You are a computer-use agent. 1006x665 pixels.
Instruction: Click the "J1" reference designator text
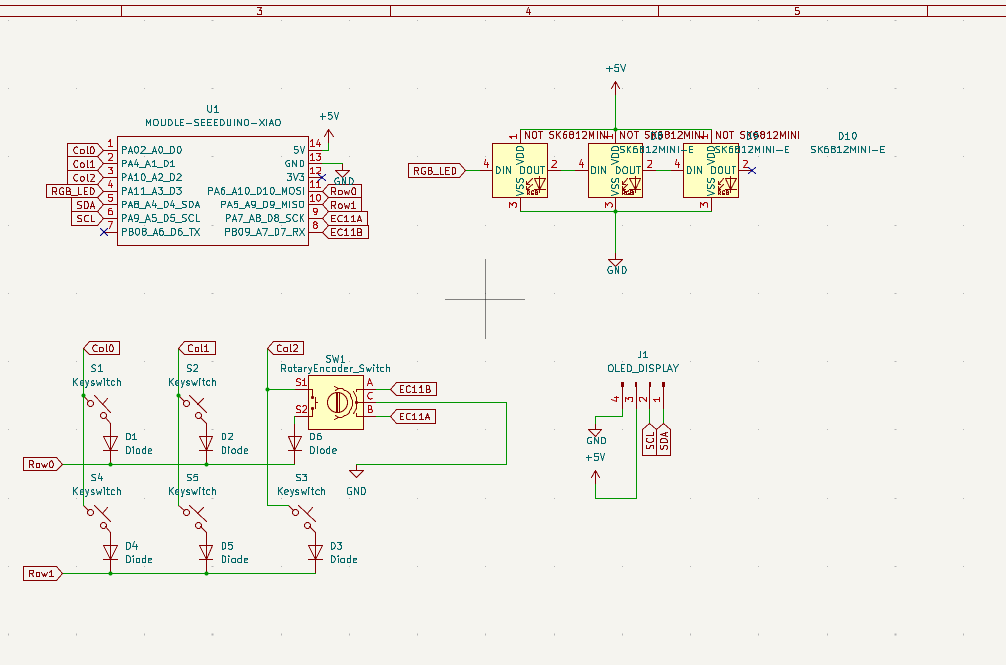pyautogui.click(x=643, y=355)
